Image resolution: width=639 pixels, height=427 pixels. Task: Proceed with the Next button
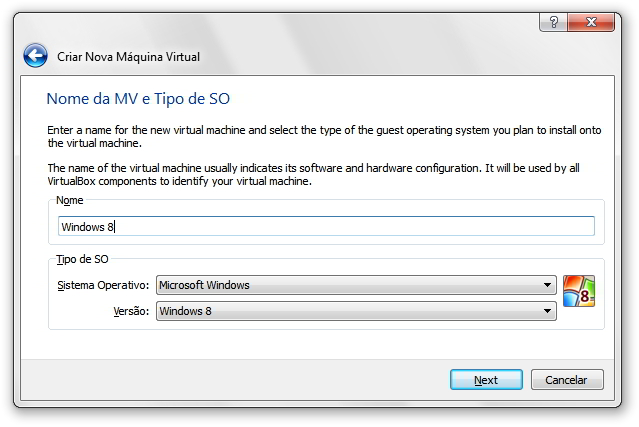click(486, 380)
